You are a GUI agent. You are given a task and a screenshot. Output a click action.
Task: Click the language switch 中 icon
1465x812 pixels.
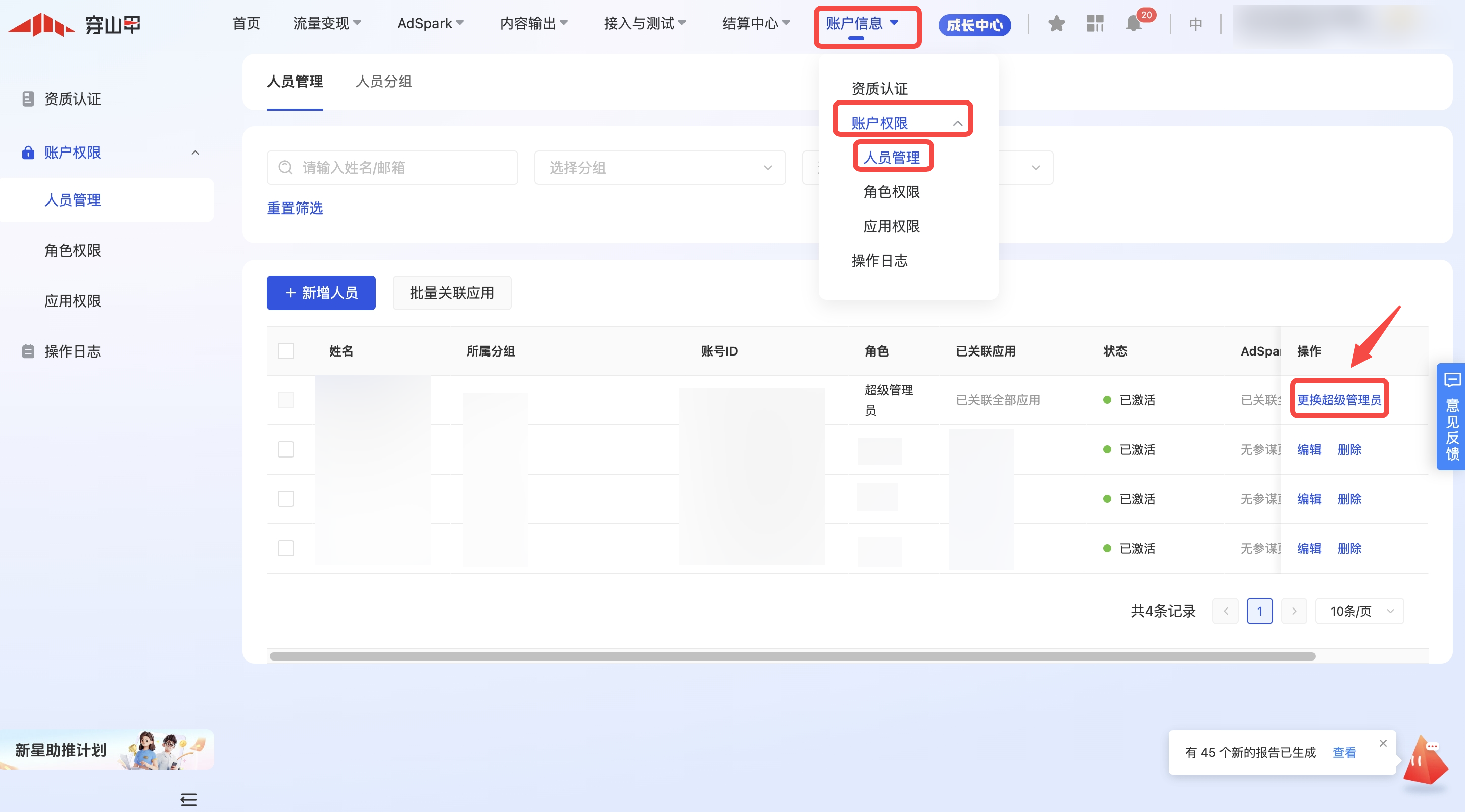coord(1195,24)
